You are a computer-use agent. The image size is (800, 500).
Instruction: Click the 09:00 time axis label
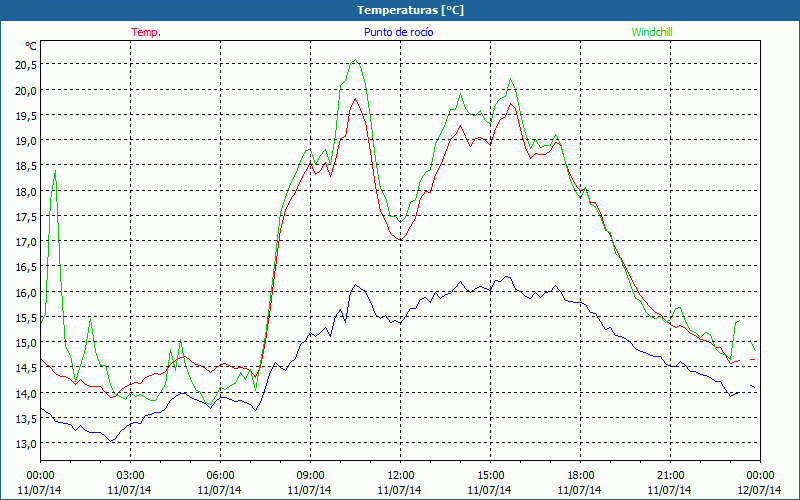(x=310, y=475)
